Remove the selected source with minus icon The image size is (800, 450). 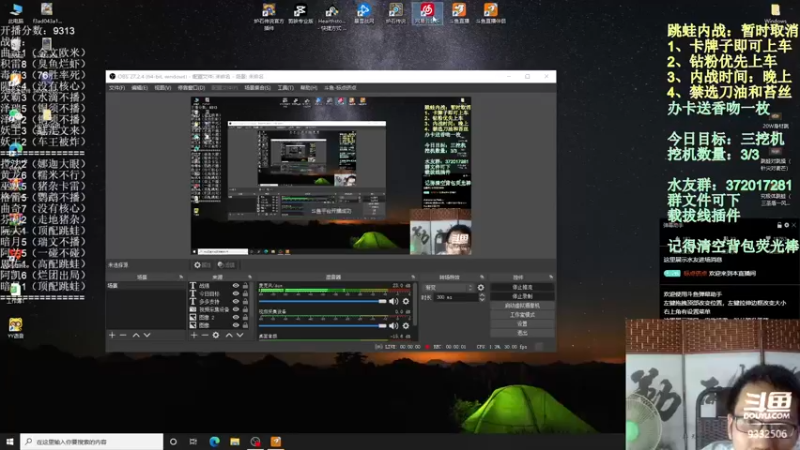coord(205,335)
